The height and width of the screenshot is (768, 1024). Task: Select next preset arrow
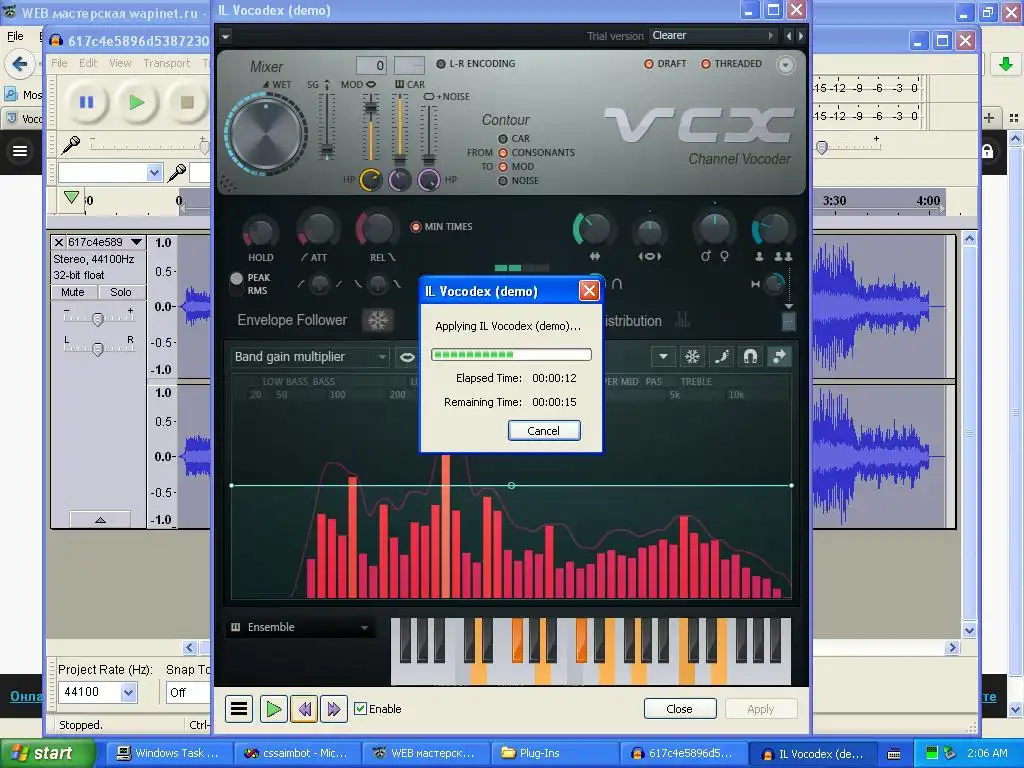(801, 36)
